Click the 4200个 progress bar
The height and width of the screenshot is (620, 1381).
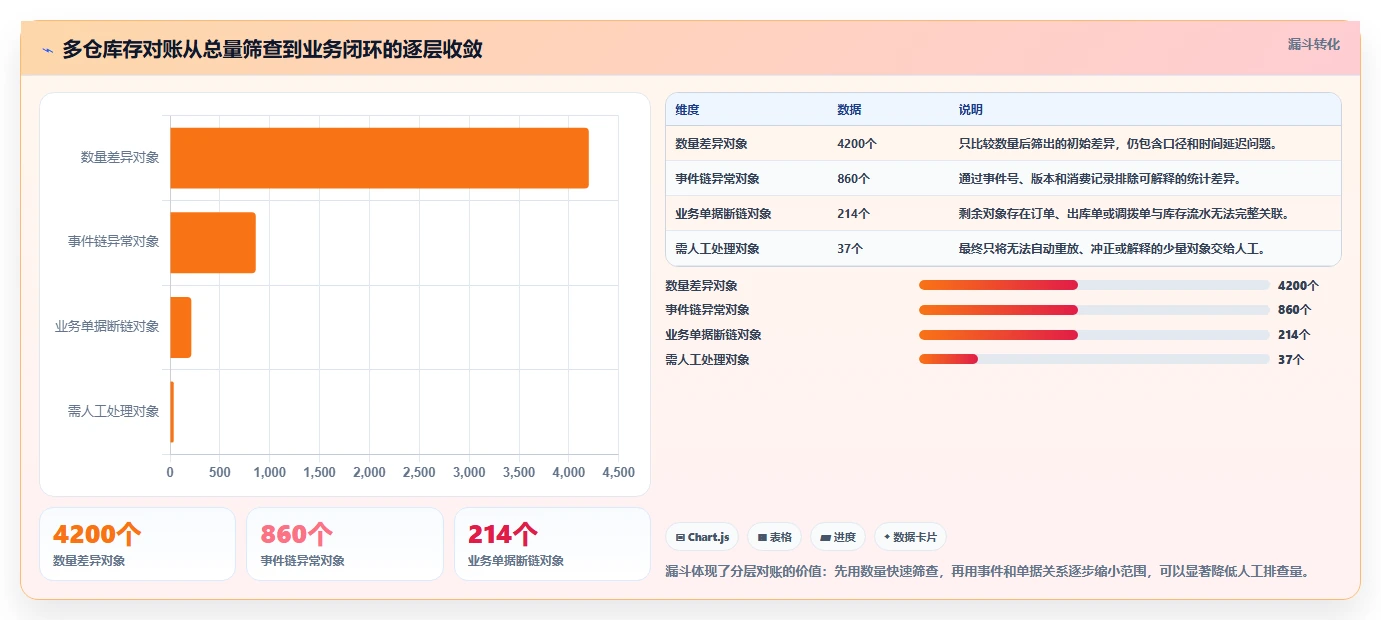point(1094,285)
